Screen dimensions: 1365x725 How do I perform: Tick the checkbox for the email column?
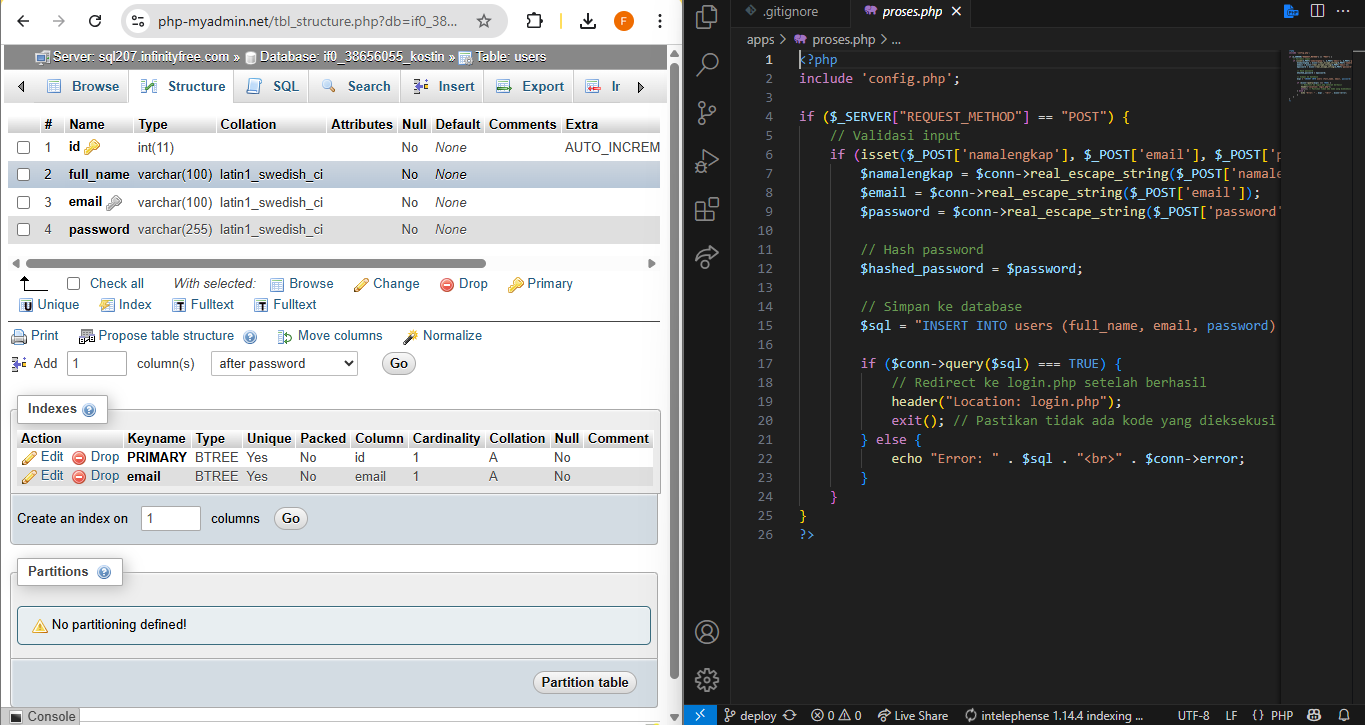click(x=23, y=202)
